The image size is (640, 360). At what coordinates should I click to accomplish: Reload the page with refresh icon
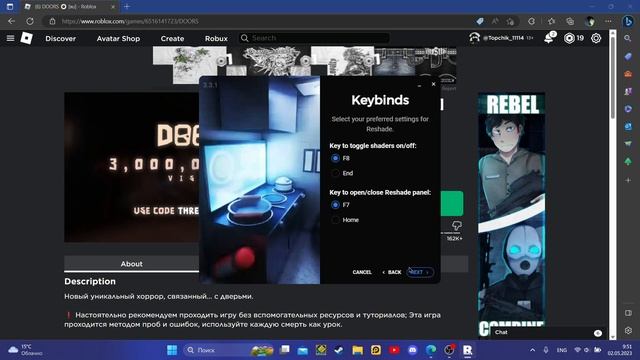30,21
